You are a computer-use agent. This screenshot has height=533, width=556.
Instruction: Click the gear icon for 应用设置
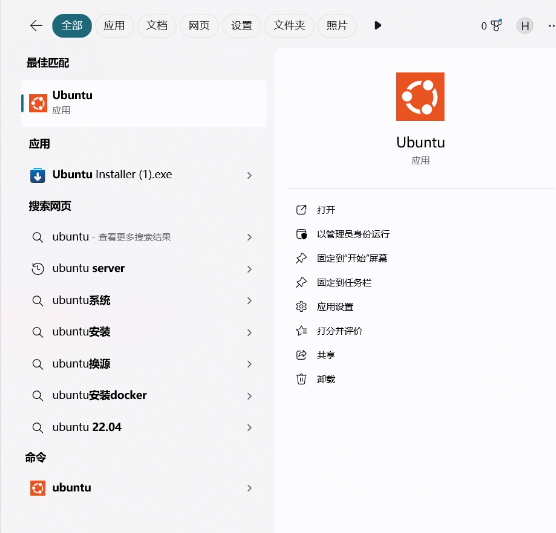point(301,306)
